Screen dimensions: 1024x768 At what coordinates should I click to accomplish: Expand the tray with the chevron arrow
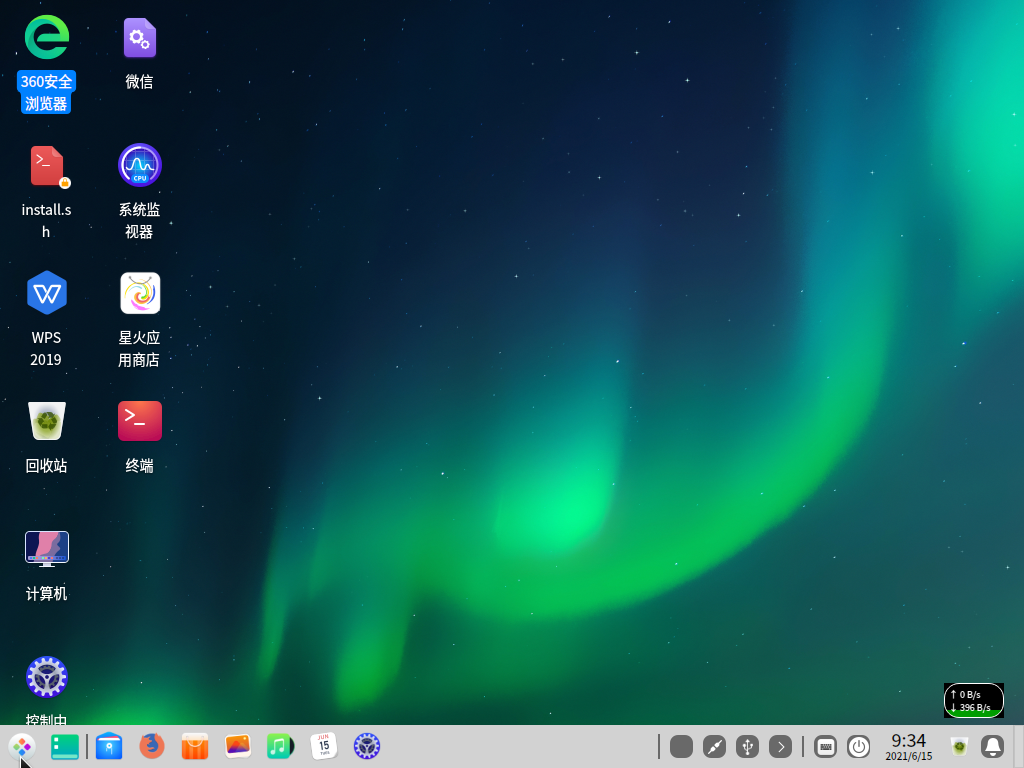coord(781,746)
